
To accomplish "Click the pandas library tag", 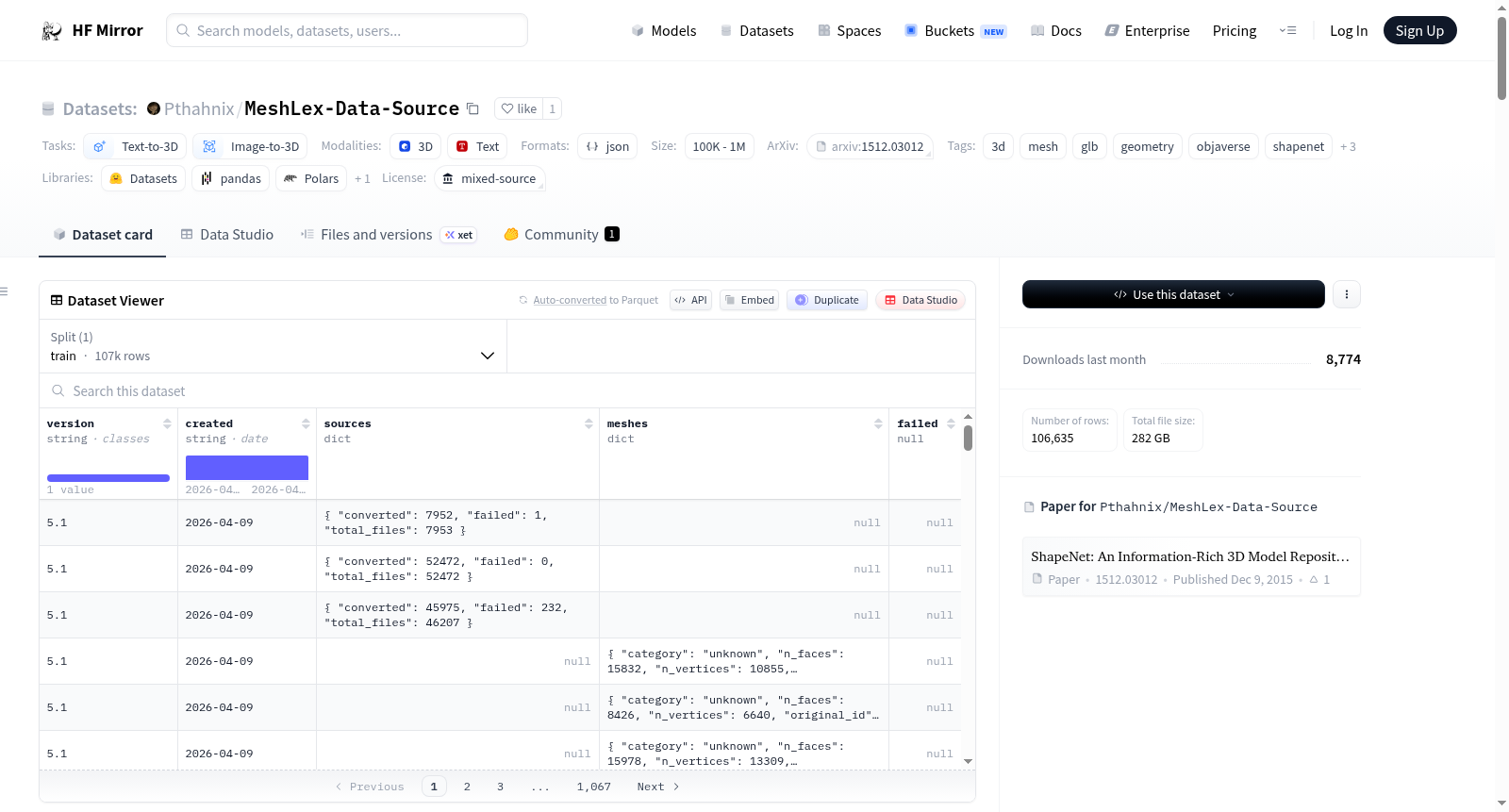I will tap(231, 178).
